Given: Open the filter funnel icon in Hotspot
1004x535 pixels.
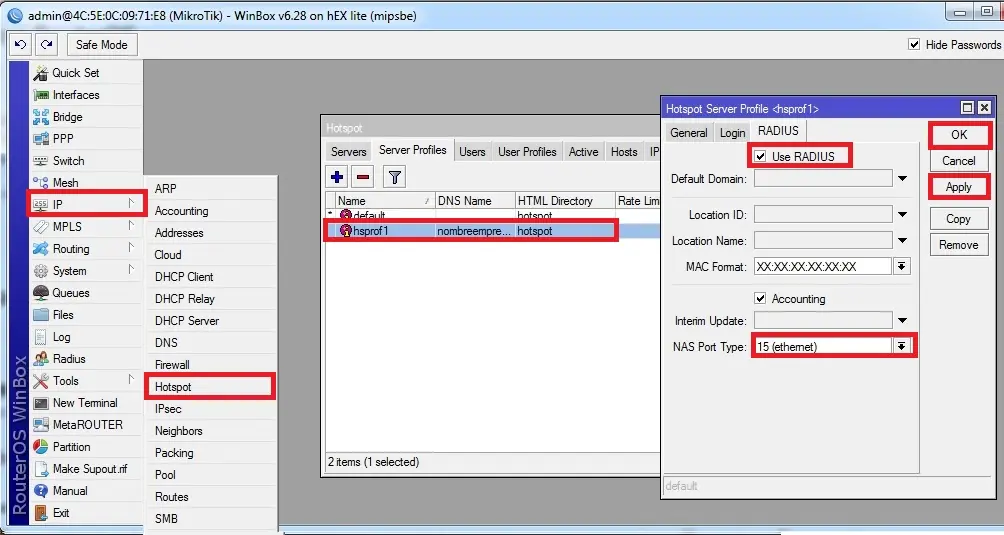Looking at the screenshot, I should (x=395, y=177).
